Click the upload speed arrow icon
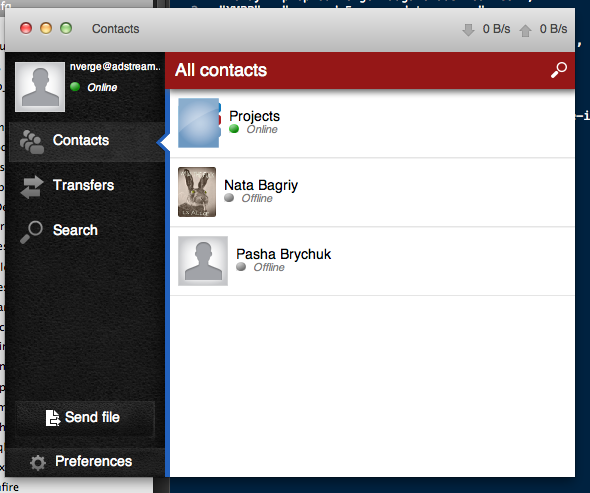Image resolution: width=590 pixels, height=493 pixels. (x=525, y=30)
